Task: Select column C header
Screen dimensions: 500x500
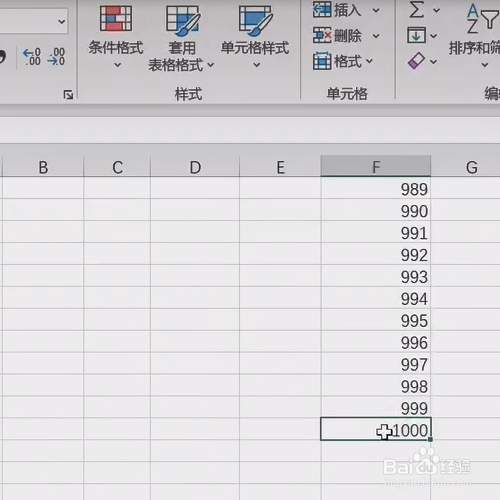Action: coord(117,167)
